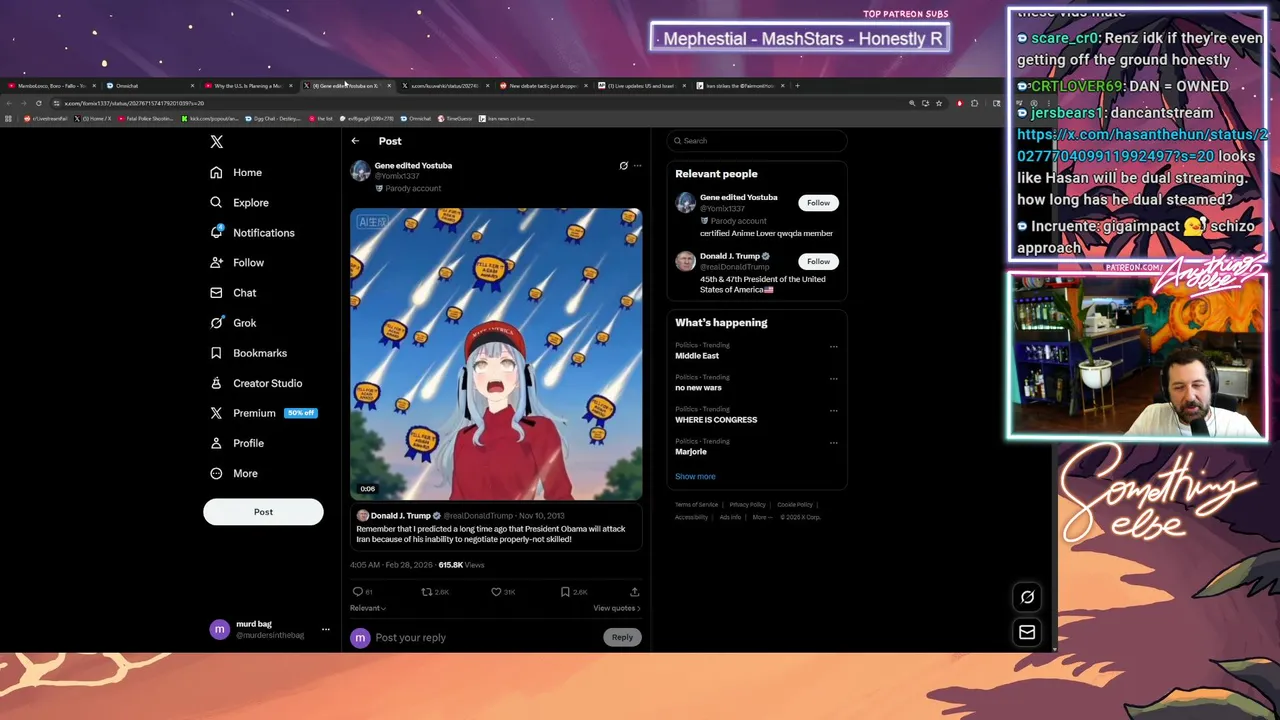Switch to the Omnichat browser tab
1280x720 pixels.
click(150, 86)
